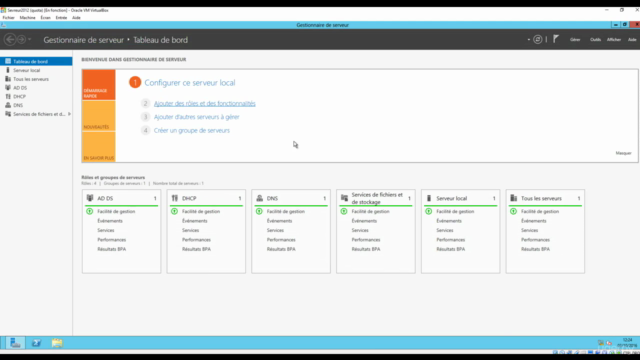
Task: Click DNS Facilité de gestion status icon
Action: pyautogui.click(x=259, y=211)
